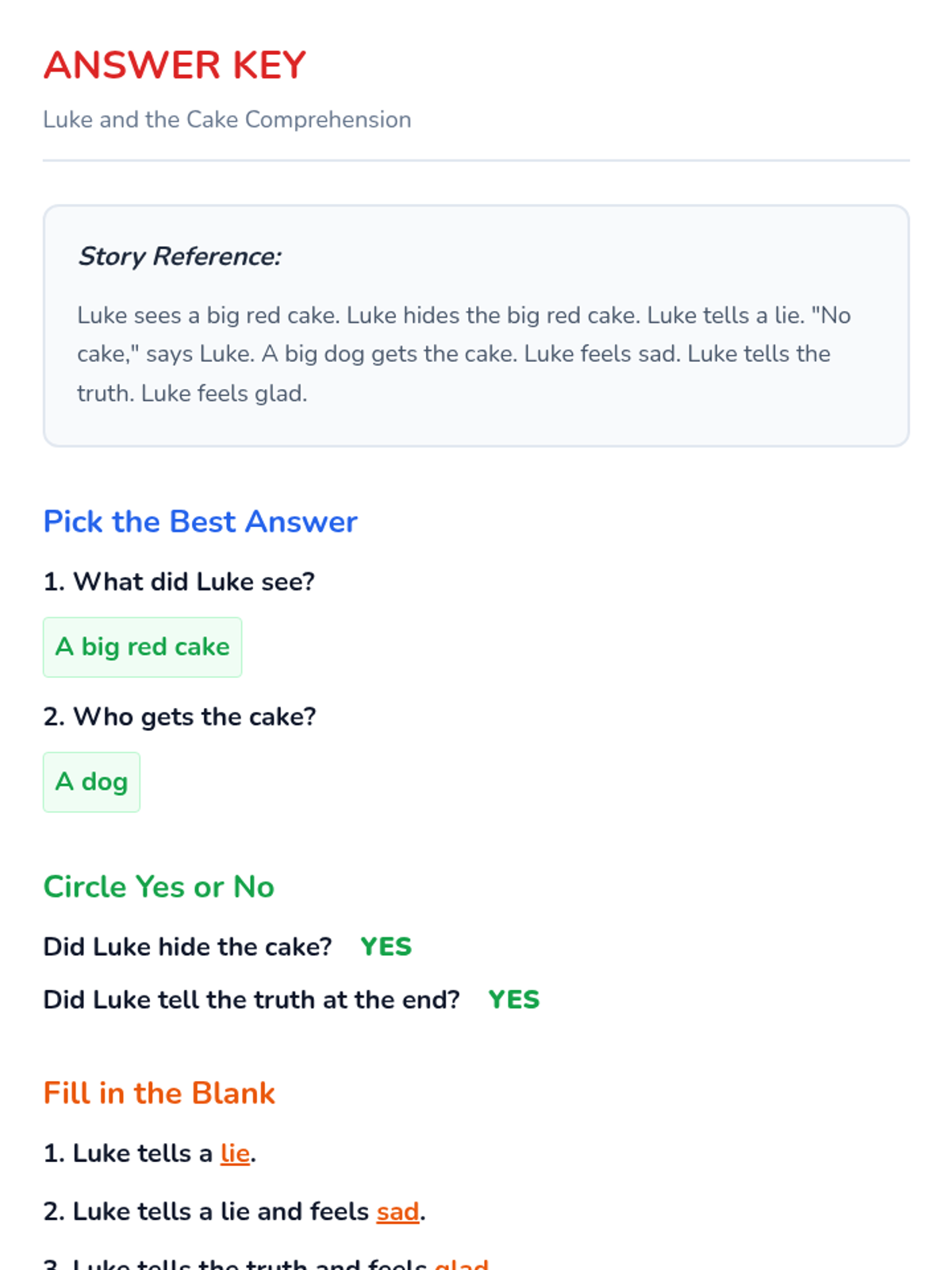The height and width of the screenshot is (1270, 952).
Task: Click the ANSWER KEY title
Action: coord(175,65)
